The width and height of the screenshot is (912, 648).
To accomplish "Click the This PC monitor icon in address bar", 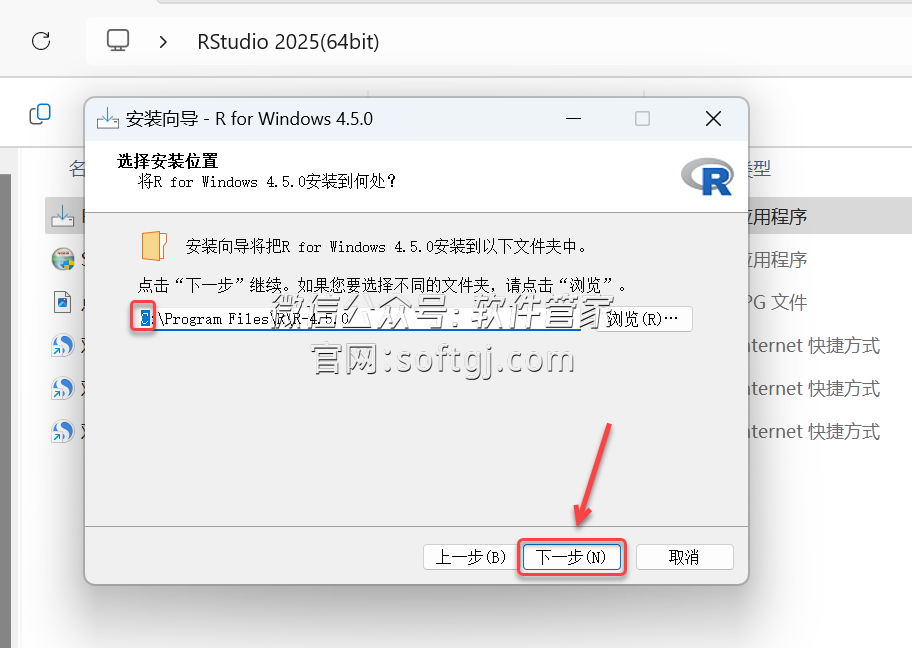I will pos(117,41).
